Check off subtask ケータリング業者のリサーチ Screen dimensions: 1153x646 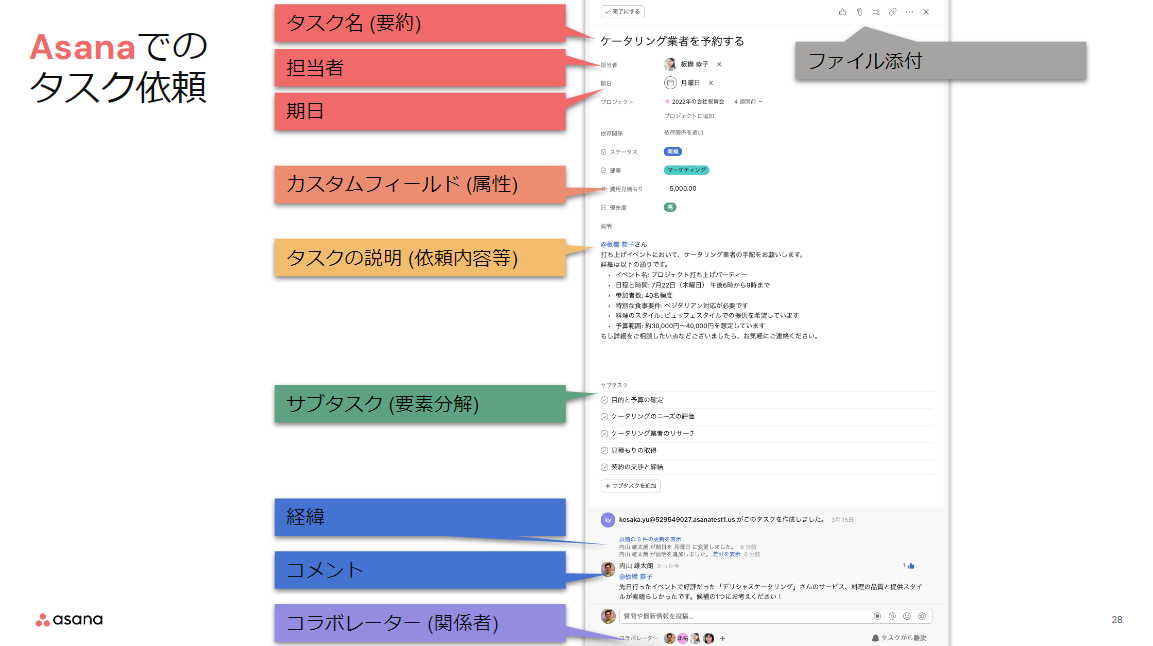(604, 434)
